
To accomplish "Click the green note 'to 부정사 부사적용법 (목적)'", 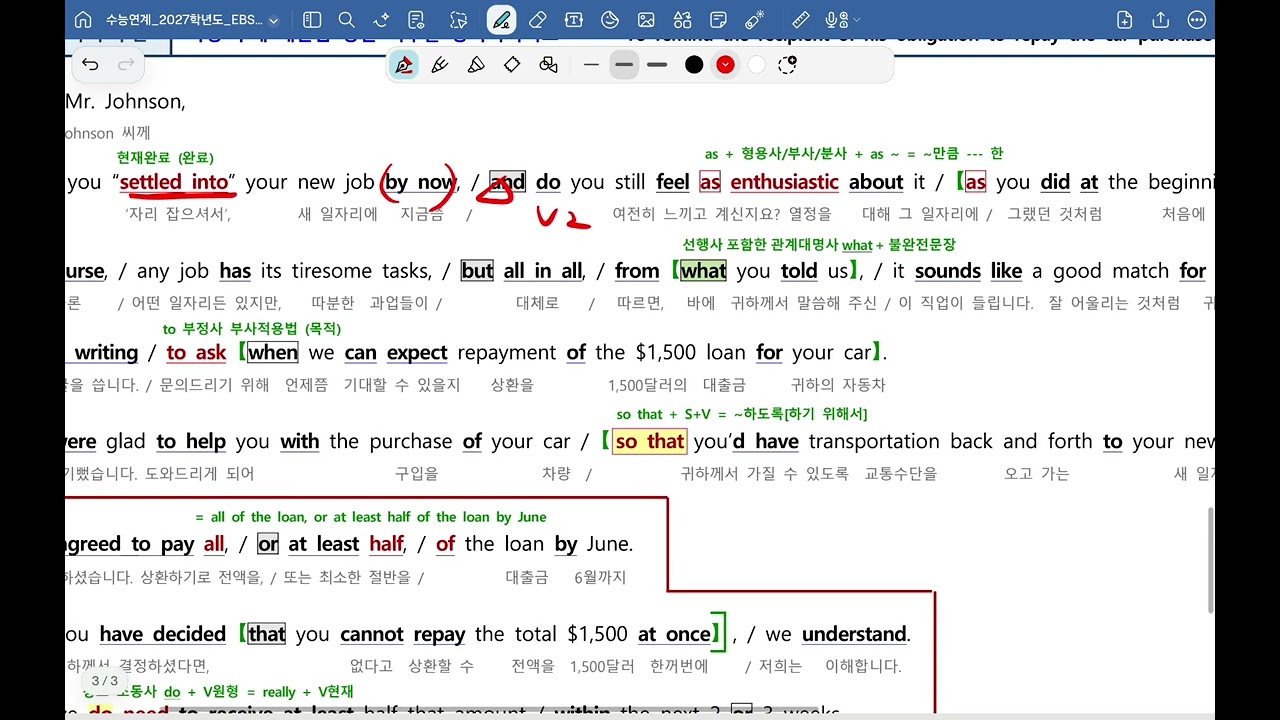I will (x=252, y=328).
